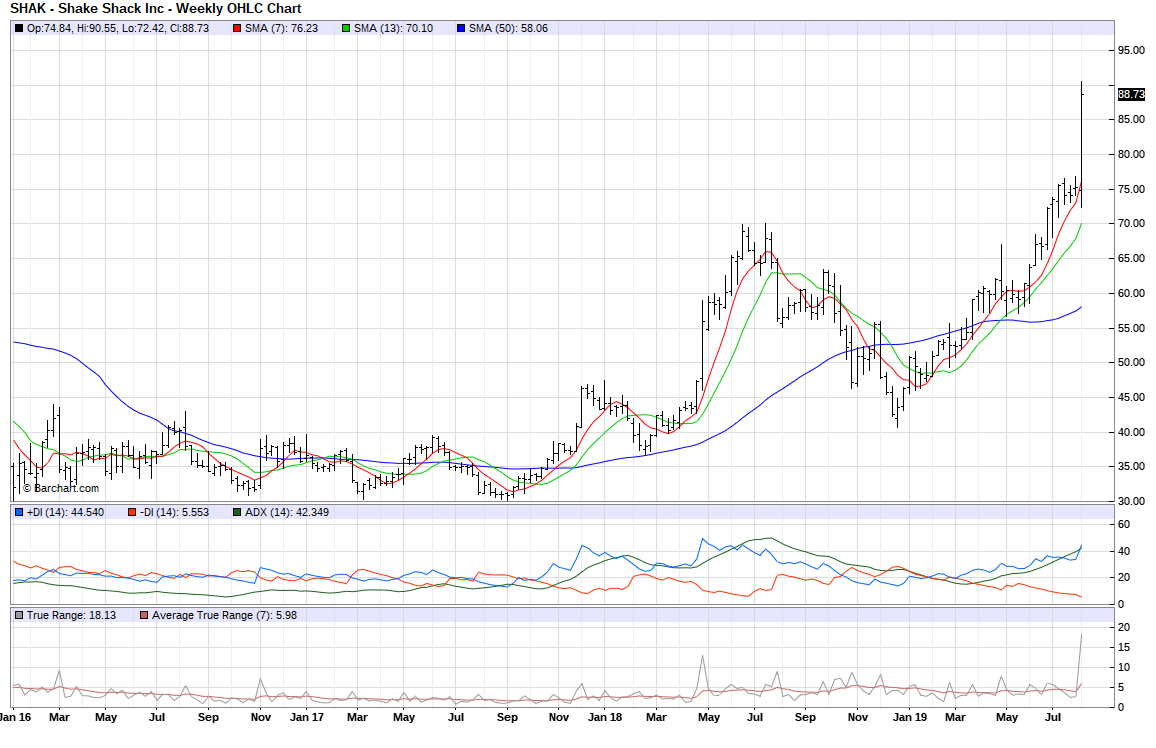Click the 10 label on True Range axis

coord(1124,668)
